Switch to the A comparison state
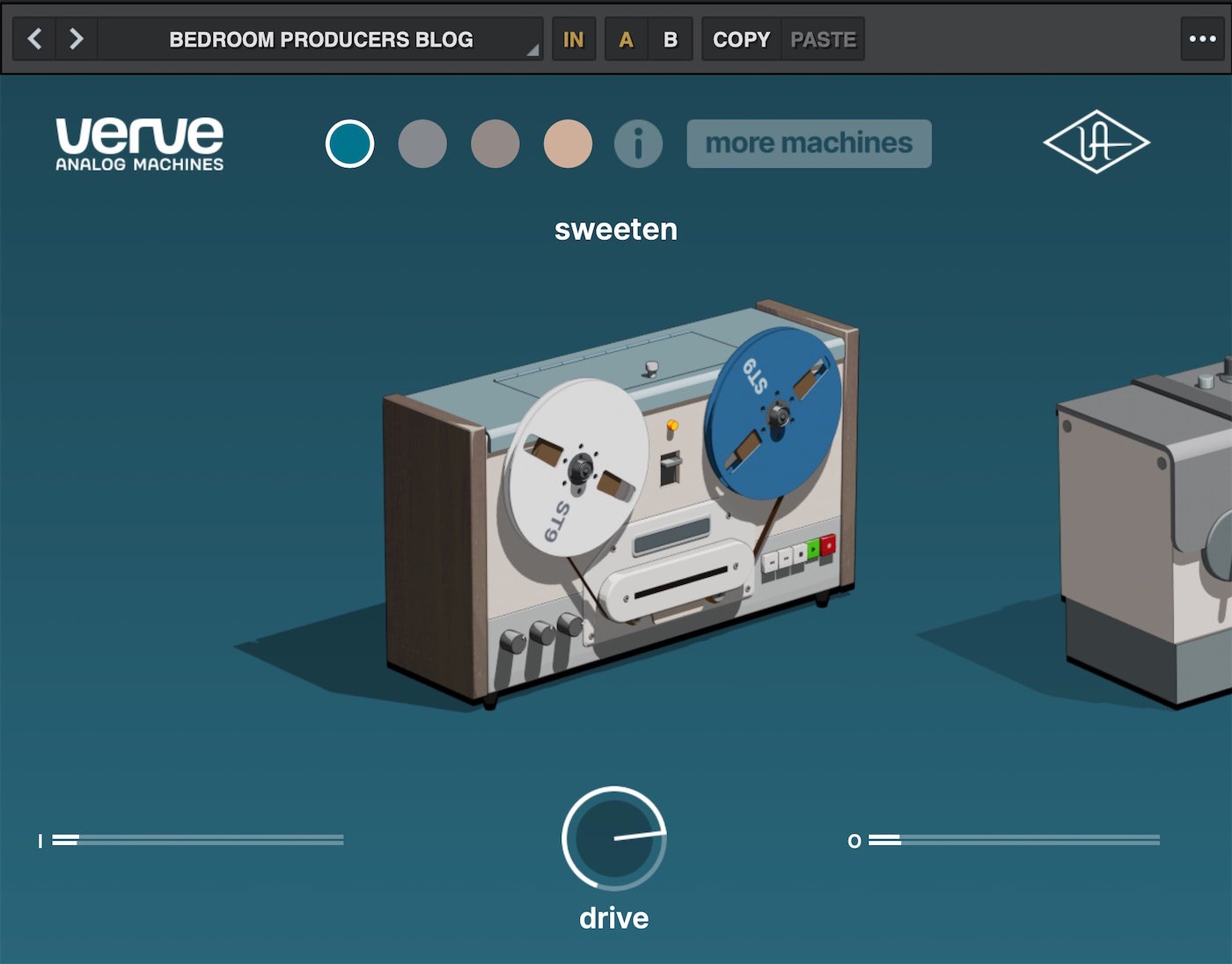This screenshot has width=1232, height=964. click(627, 39)
